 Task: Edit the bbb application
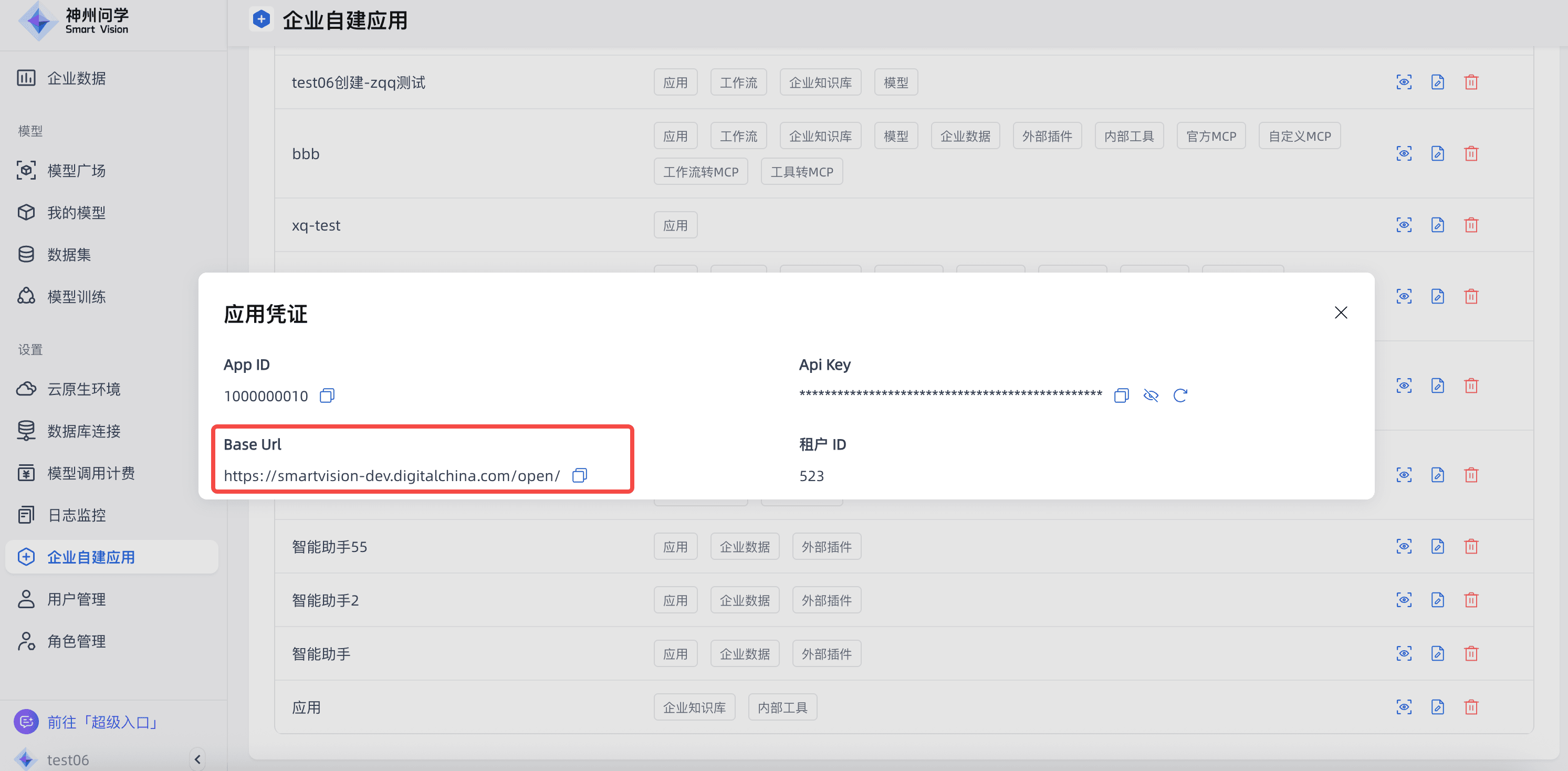[x=1437, y=153]
